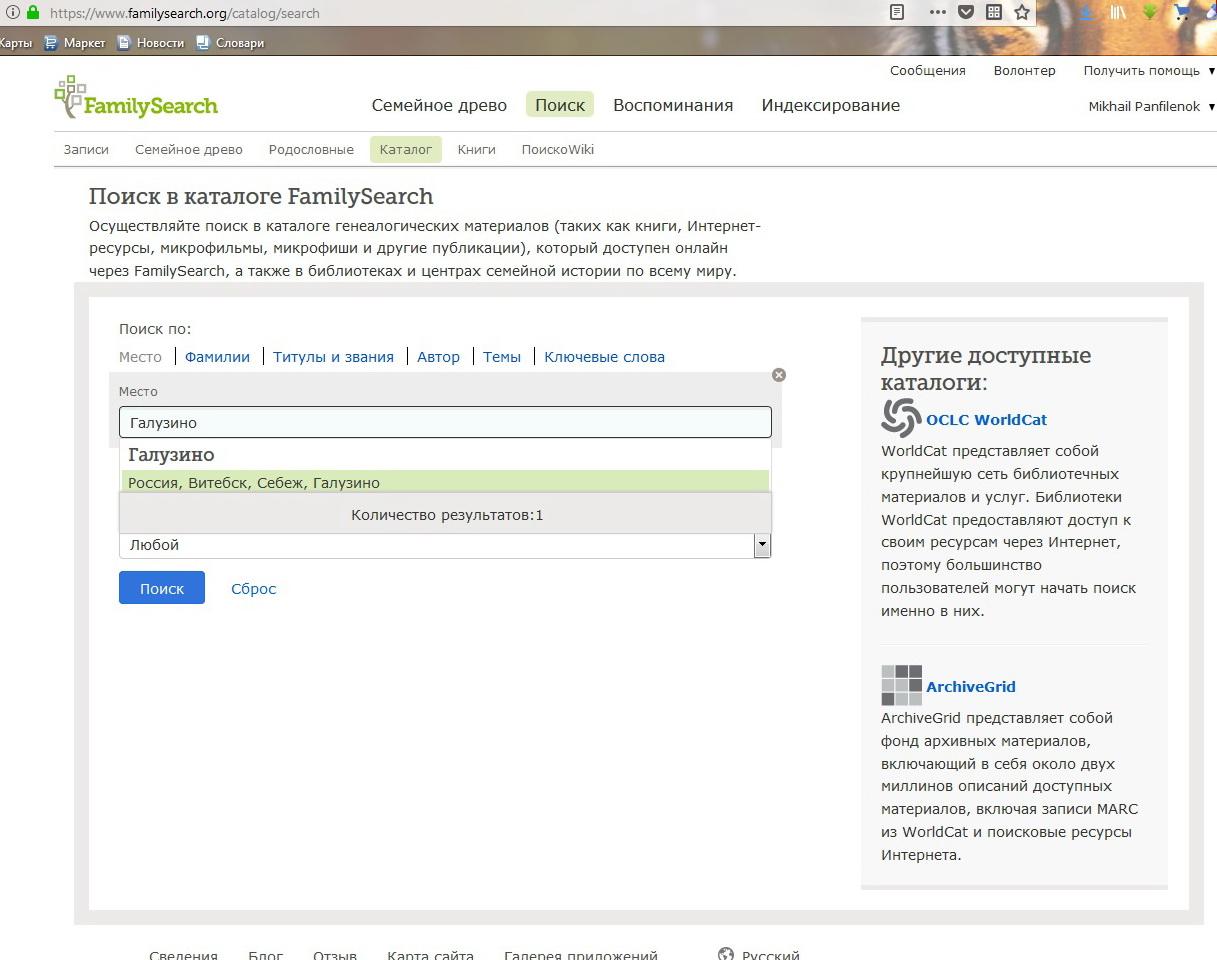Search by Фамилии option
1217x960 pixels.
click(217, 357)
